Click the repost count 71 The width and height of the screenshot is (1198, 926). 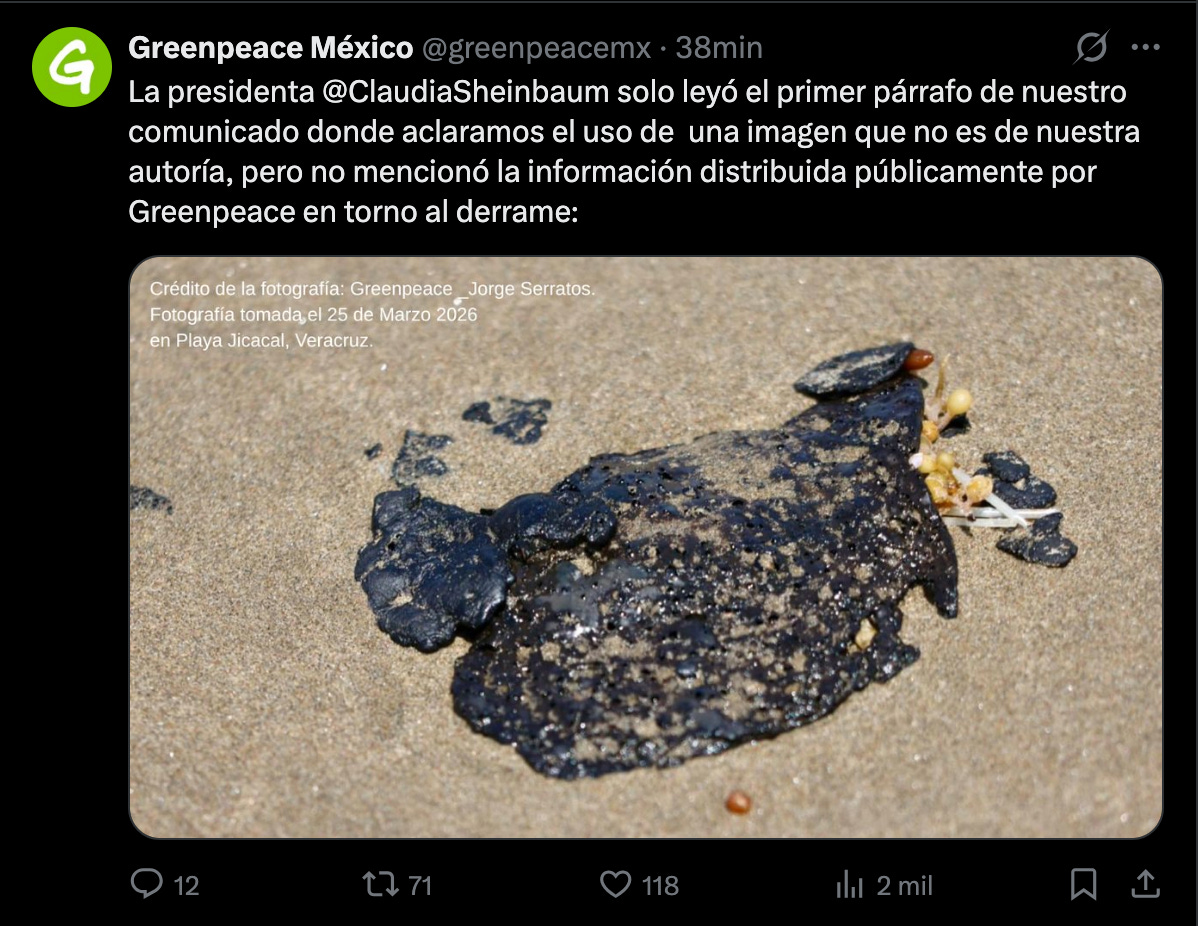[x=420, y=886]
